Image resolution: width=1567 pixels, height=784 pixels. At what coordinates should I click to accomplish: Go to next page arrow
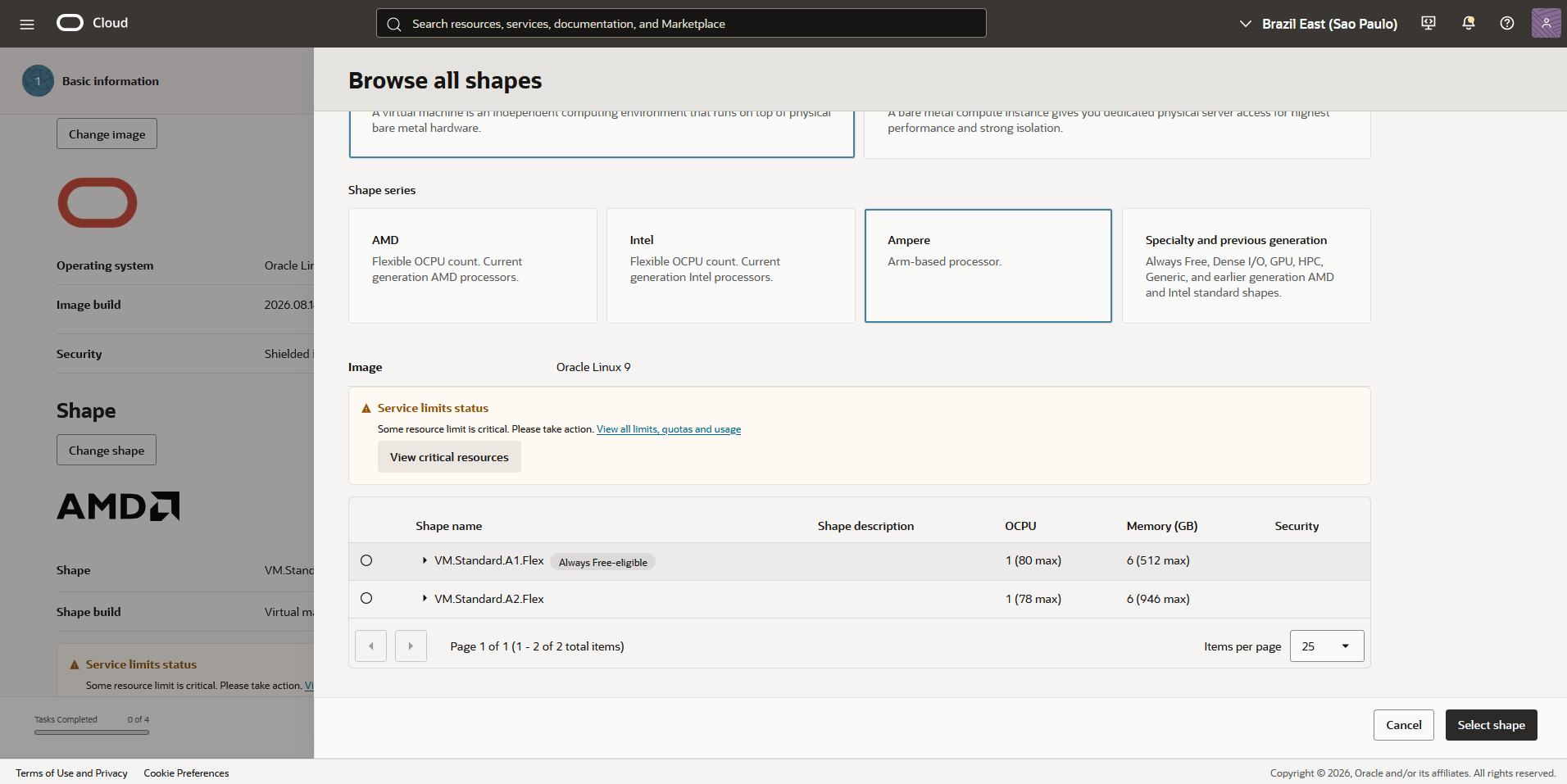pyautogui.click(x=411, y=646)
